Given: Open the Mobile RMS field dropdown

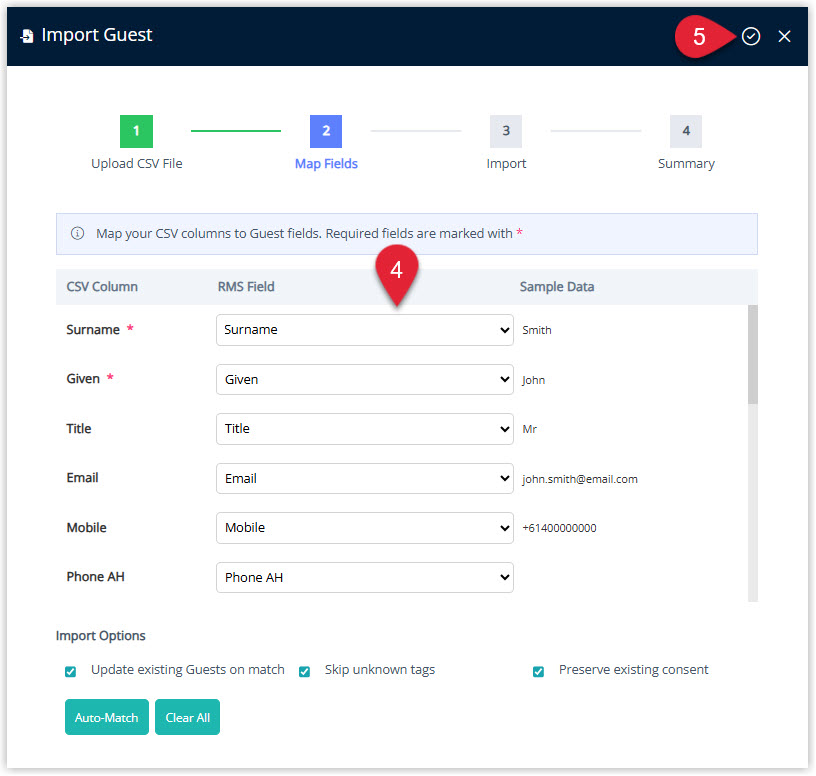Looking at the screenshot, I should pos(365,528).
